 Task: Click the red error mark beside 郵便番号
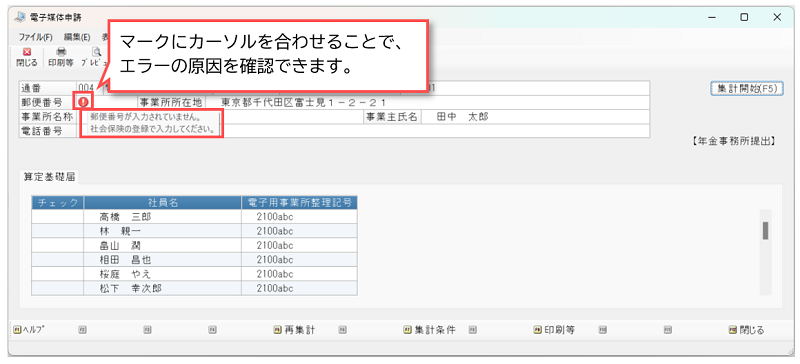point(83,102)
